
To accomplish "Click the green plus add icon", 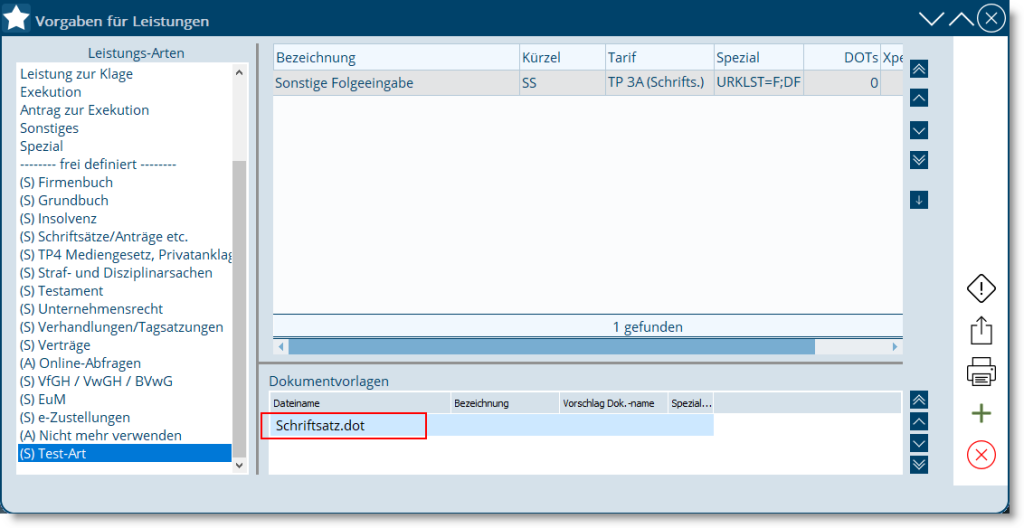I will 981,414.
